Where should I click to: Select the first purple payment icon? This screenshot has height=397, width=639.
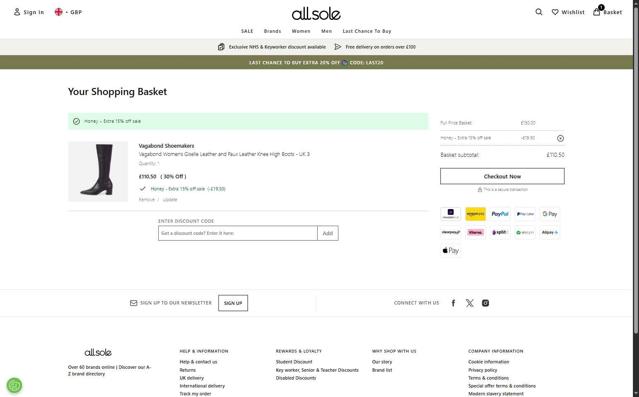pos(451,214)
